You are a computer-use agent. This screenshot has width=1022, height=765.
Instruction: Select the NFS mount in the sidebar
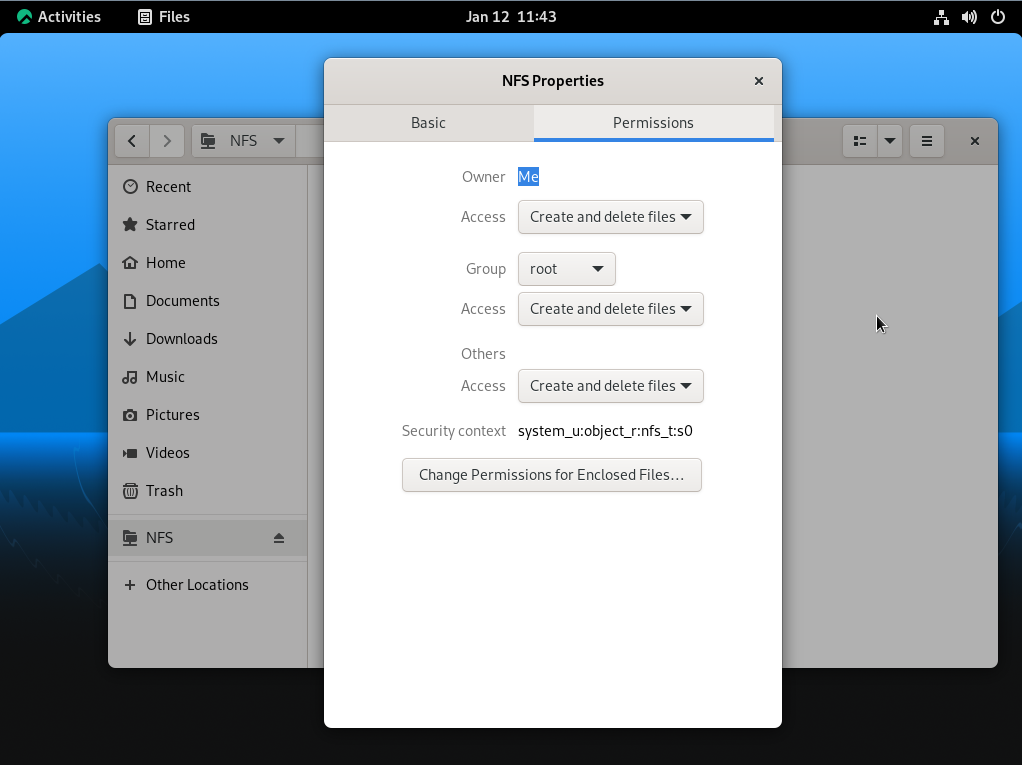pyautogui.click(x=207, y=538)
